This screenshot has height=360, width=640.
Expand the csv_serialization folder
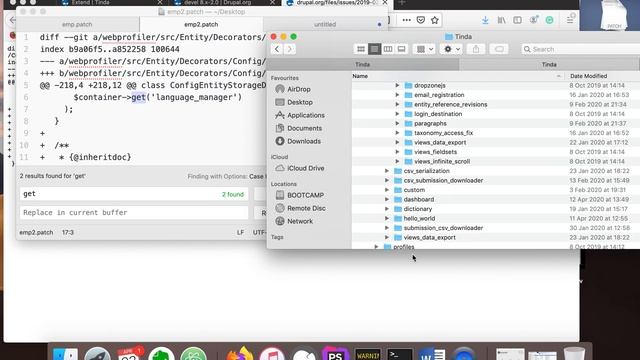click(x=387, y=171)
